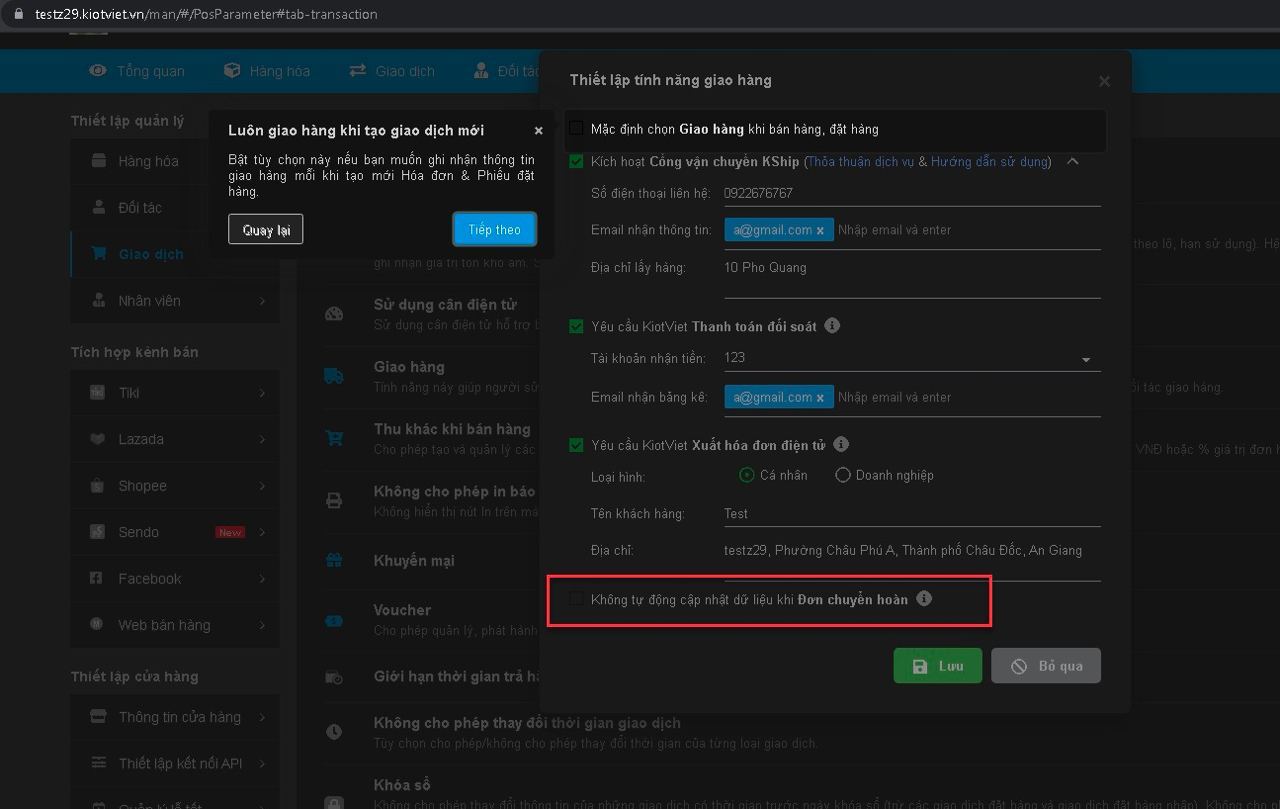
Task: Click the eye icon beside Tổng quan
Action: pos(98,70)
